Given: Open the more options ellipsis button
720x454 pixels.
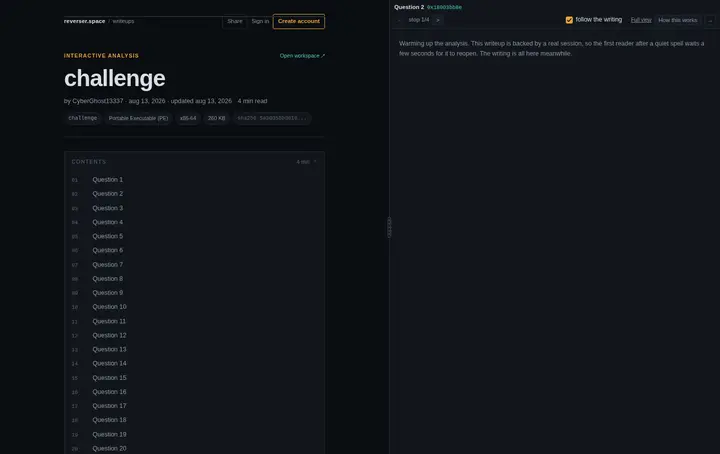Looking at the screenshot, I should tap(710, 20).
